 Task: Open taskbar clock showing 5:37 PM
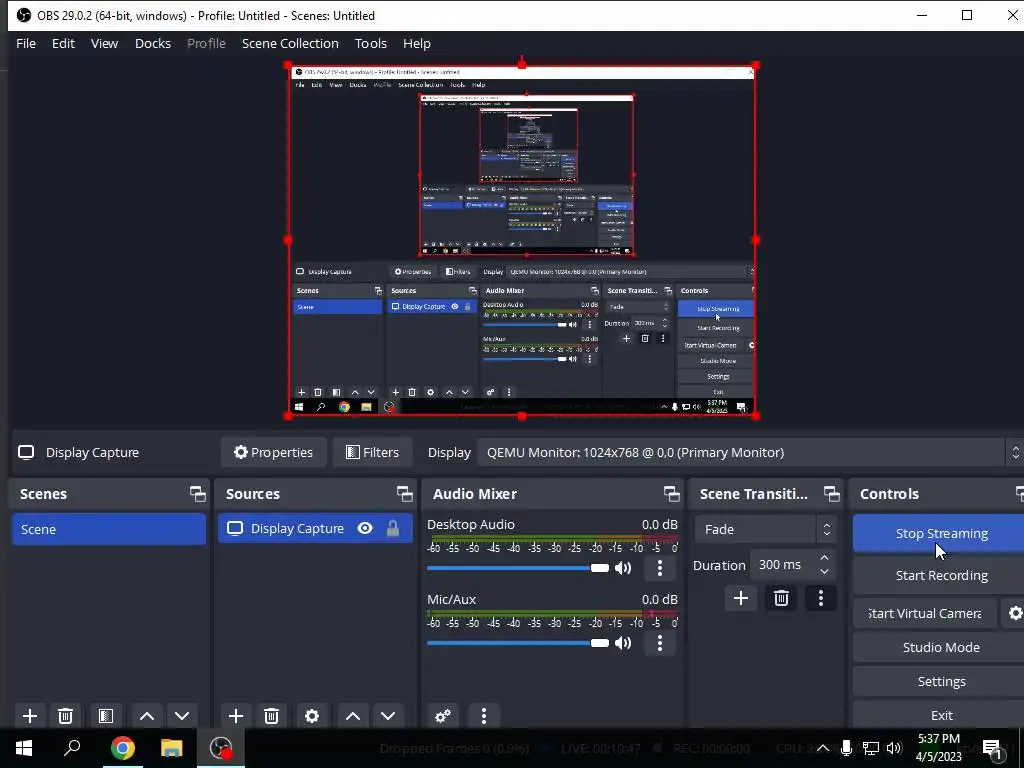click(x=938, y=748)
